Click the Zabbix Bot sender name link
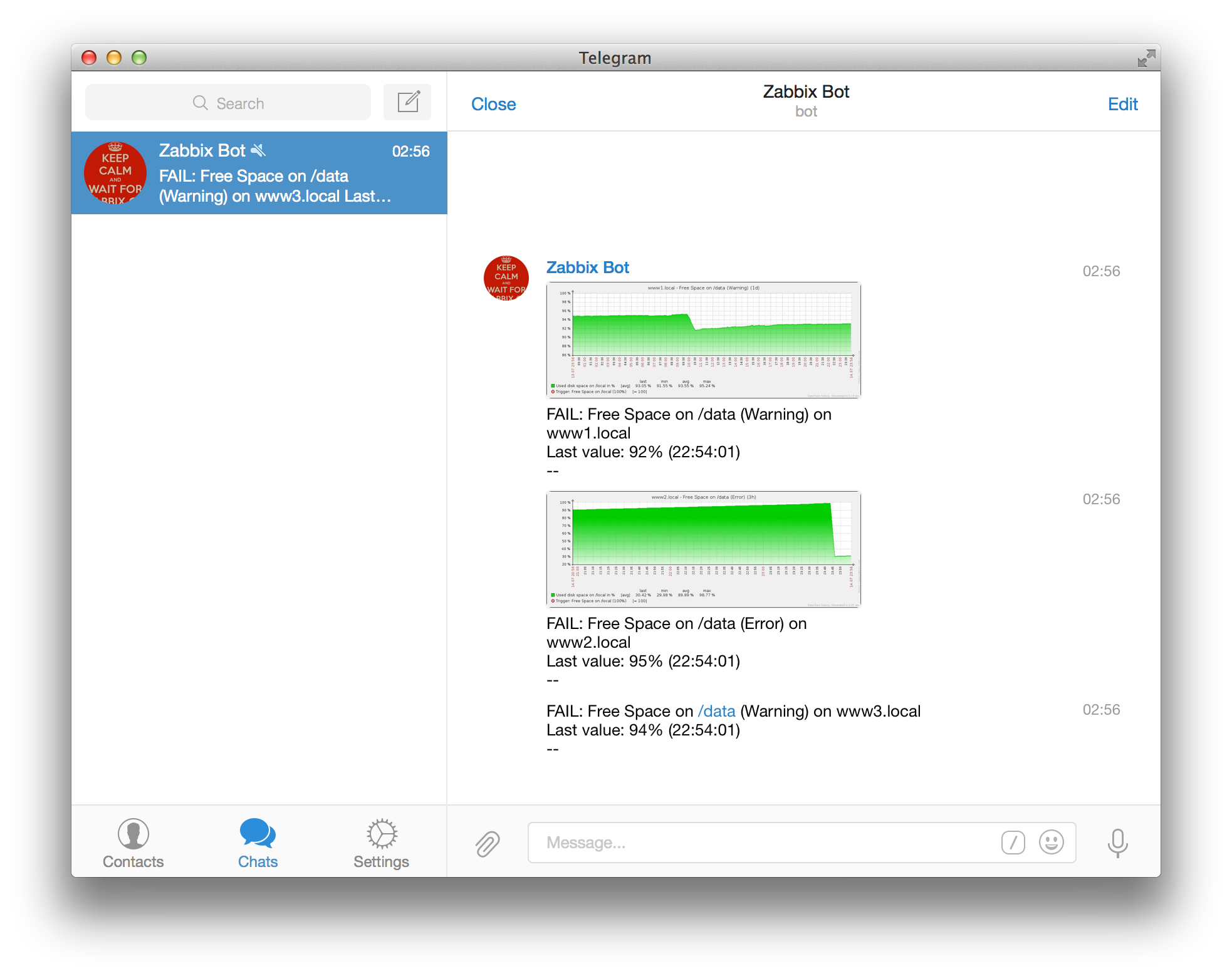This screenshot has height=976, width=1232. (x=587, y=267)
